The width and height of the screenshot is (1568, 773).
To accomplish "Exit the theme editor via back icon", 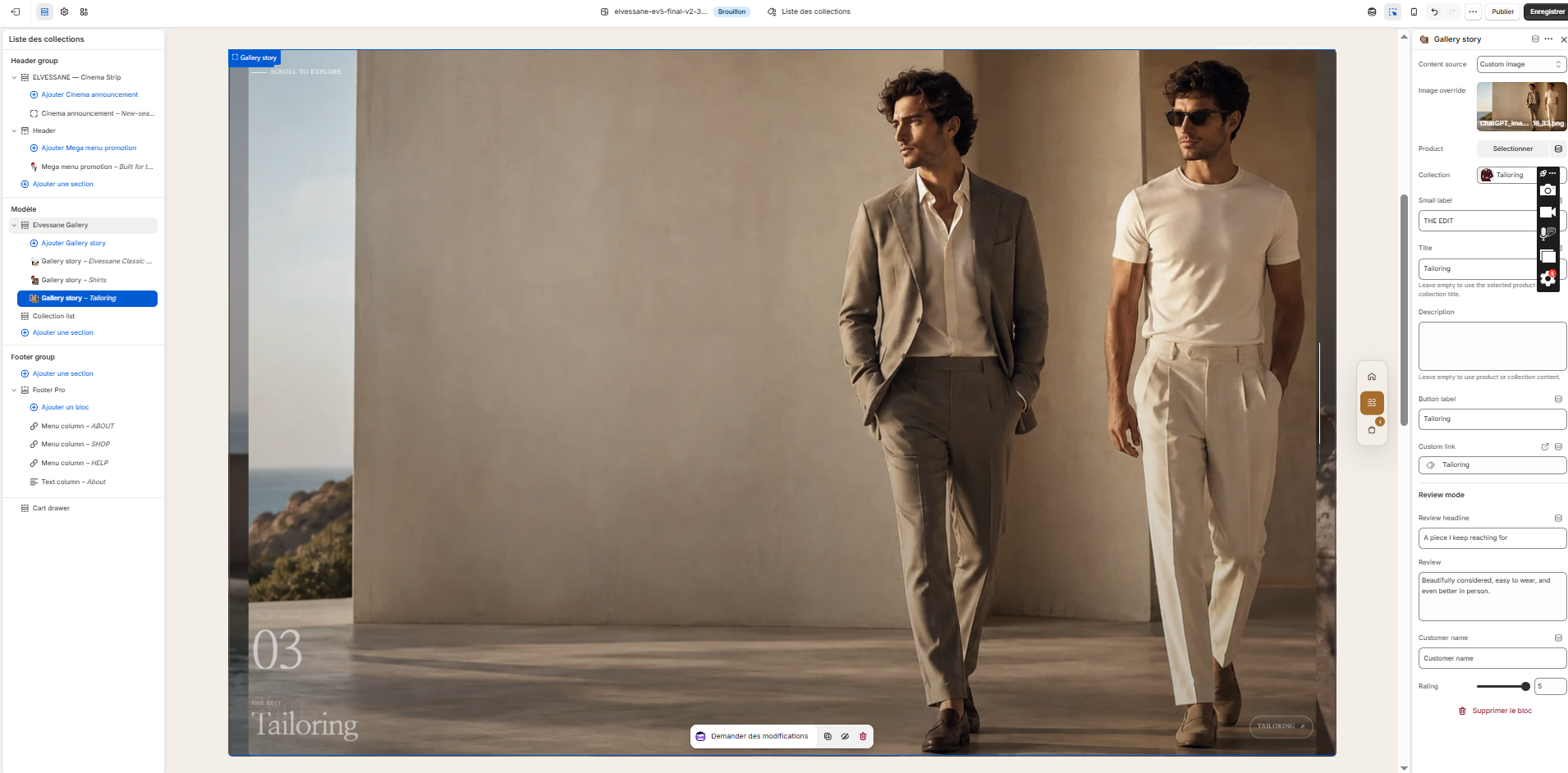I will [15, 11].
